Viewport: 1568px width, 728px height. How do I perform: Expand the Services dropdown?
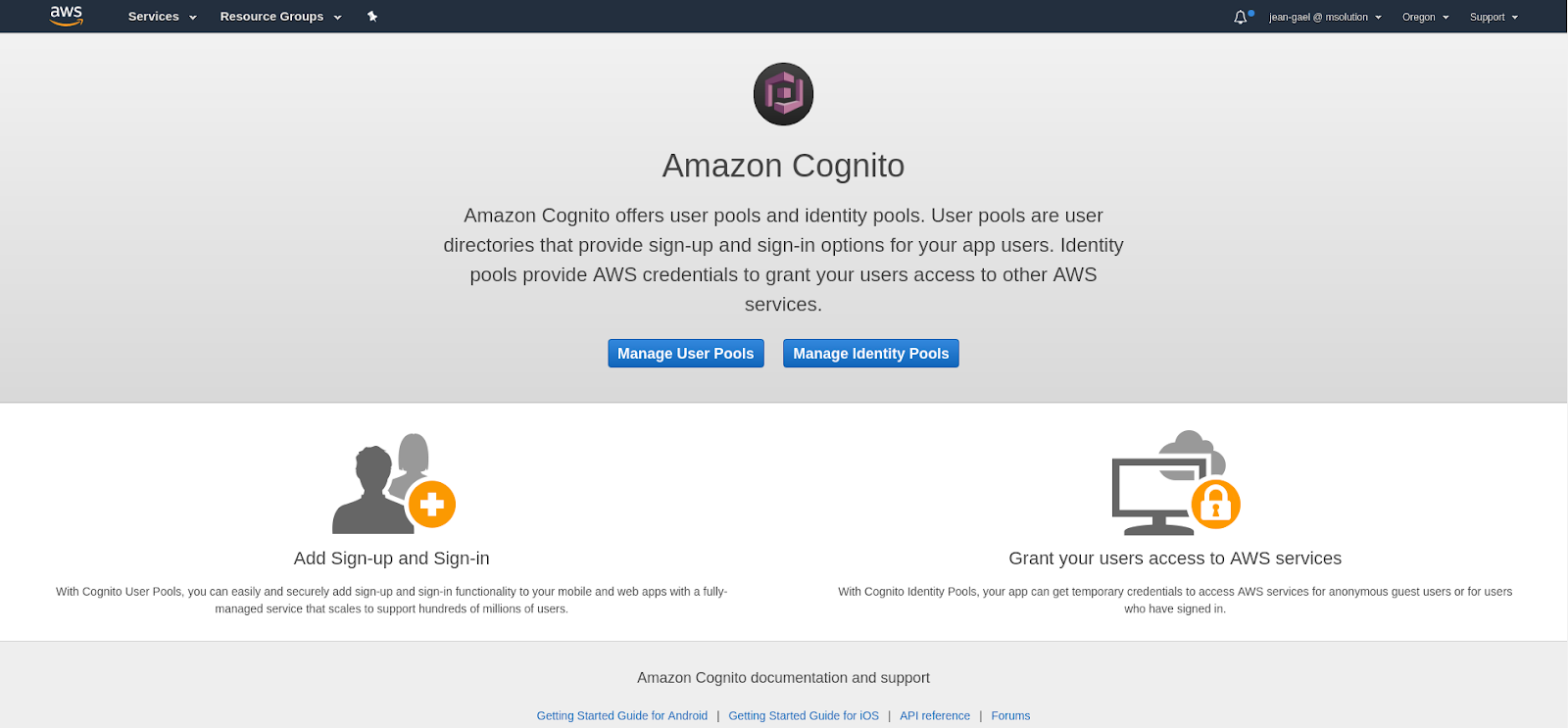point(162,17)
